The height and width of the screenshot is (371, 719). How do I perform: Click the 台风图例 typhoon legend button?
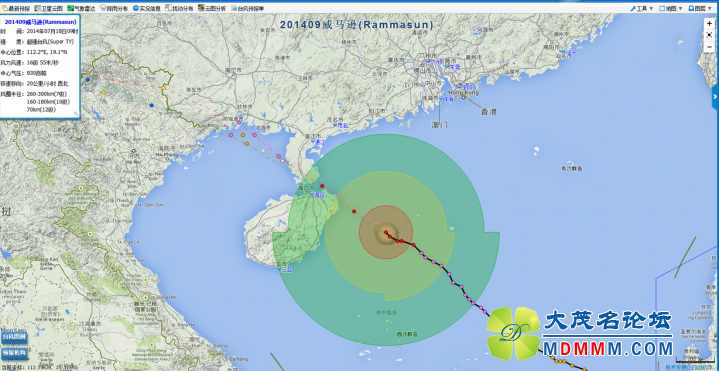pyautogui.click(x=14, y=338)
